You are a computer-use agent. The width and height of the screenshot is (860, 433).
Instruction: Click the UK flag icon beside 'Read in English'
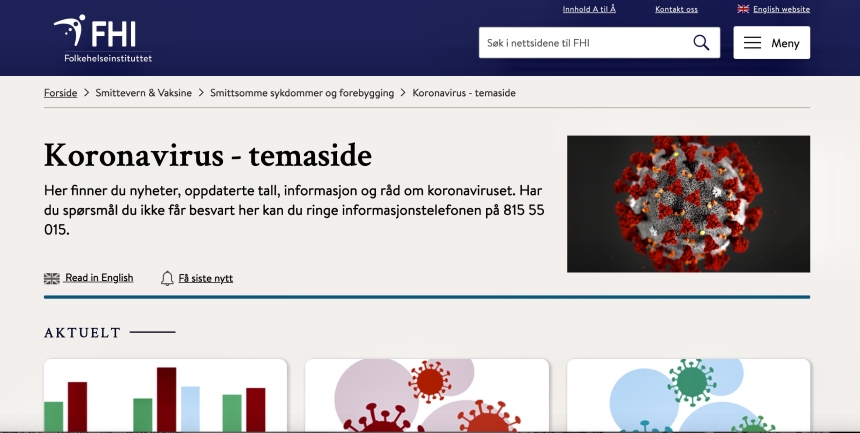point(52,278)
